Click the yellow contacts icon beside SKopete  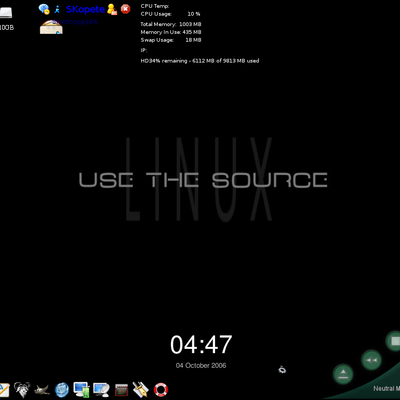112,9
